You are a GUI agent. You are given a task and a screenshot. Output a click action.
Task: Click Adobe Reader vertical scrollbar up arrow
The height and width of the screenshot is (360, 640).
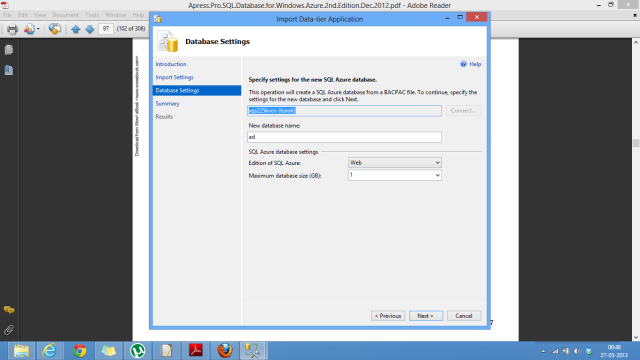pos(636,42)
